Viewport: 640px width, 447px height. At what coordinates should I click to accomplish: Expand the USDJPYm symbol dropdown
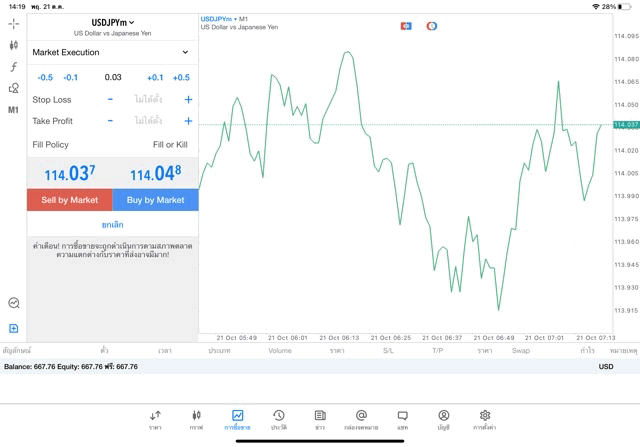pyautogui.click(x=113, y=22)
